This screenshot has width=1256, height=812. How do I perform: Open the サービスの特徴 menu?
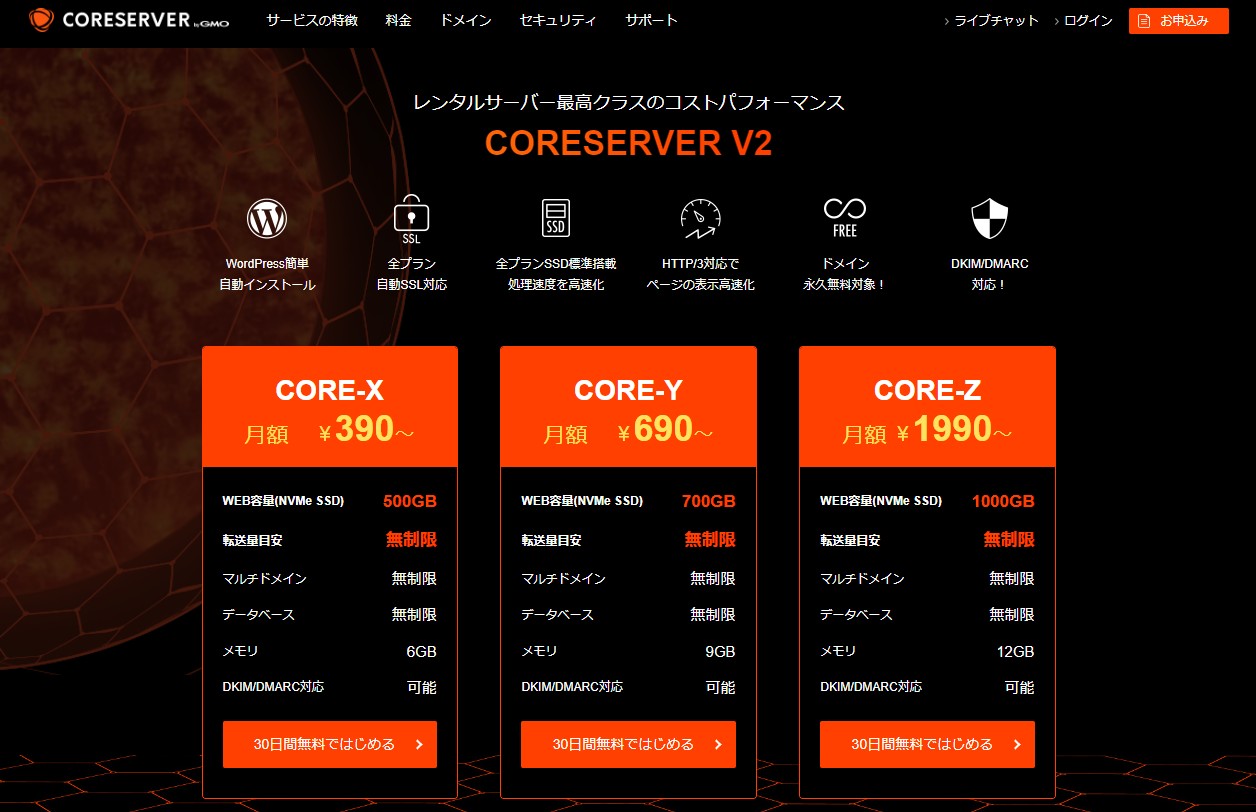311,20
